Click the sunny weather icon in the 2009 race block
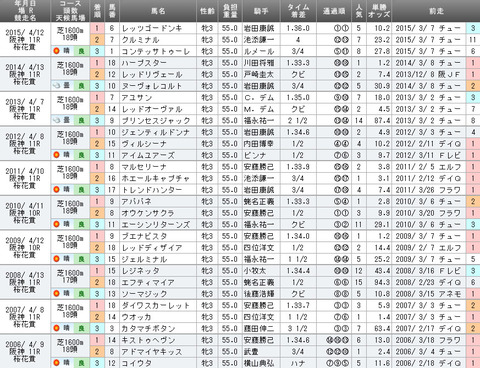The image size is (480, 368). (x=57, y=259)
